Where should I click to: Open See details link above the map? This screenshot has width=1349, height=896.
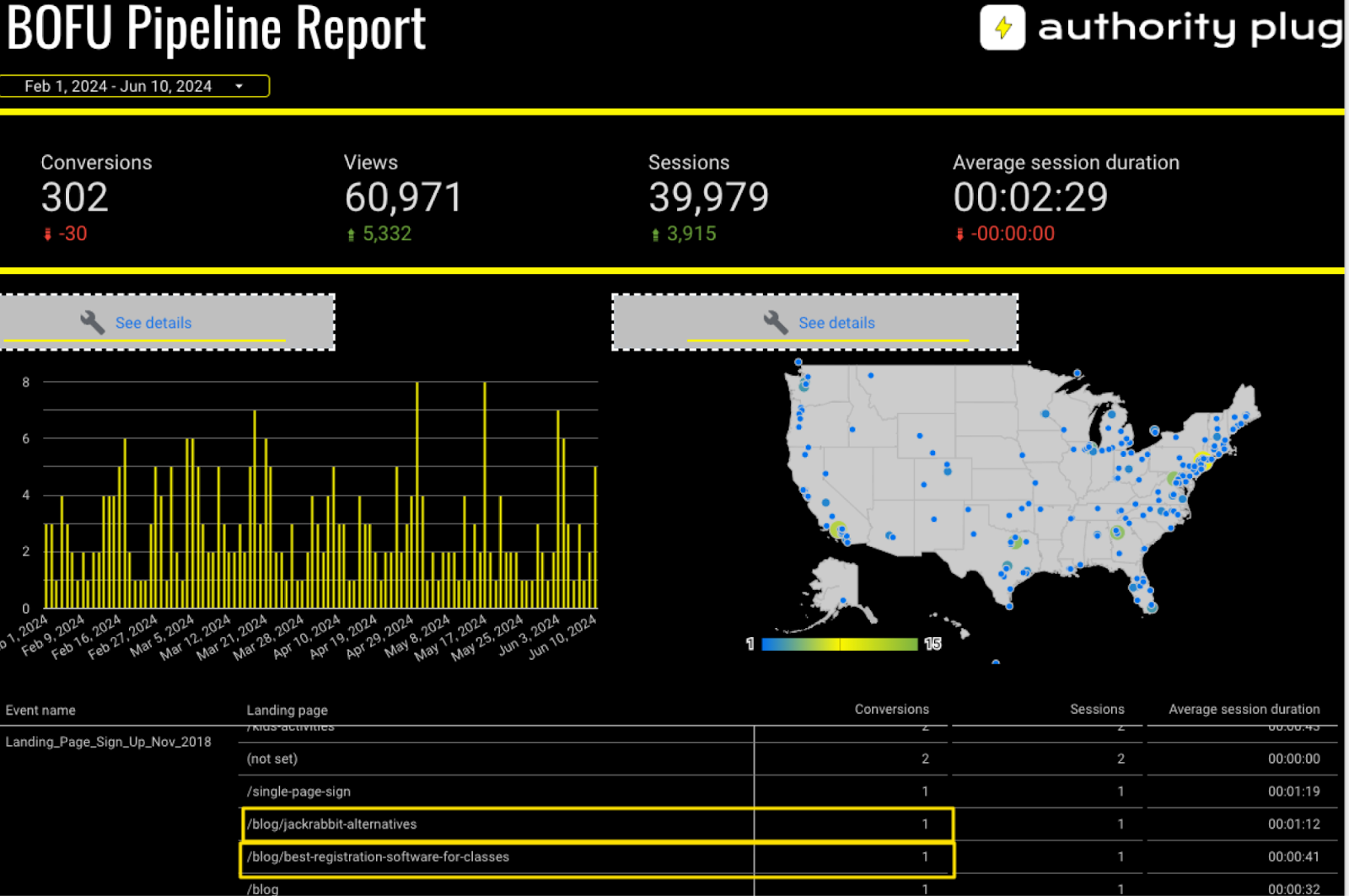click(836, 323)
